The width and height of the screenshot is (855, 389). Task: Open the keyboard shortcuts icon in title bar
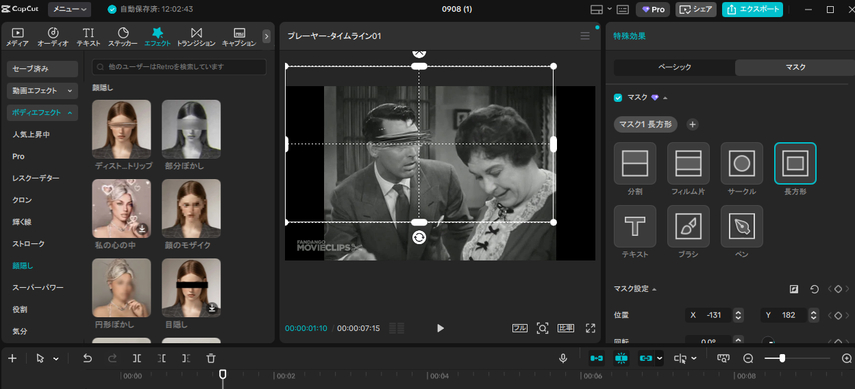pos(623,9)
